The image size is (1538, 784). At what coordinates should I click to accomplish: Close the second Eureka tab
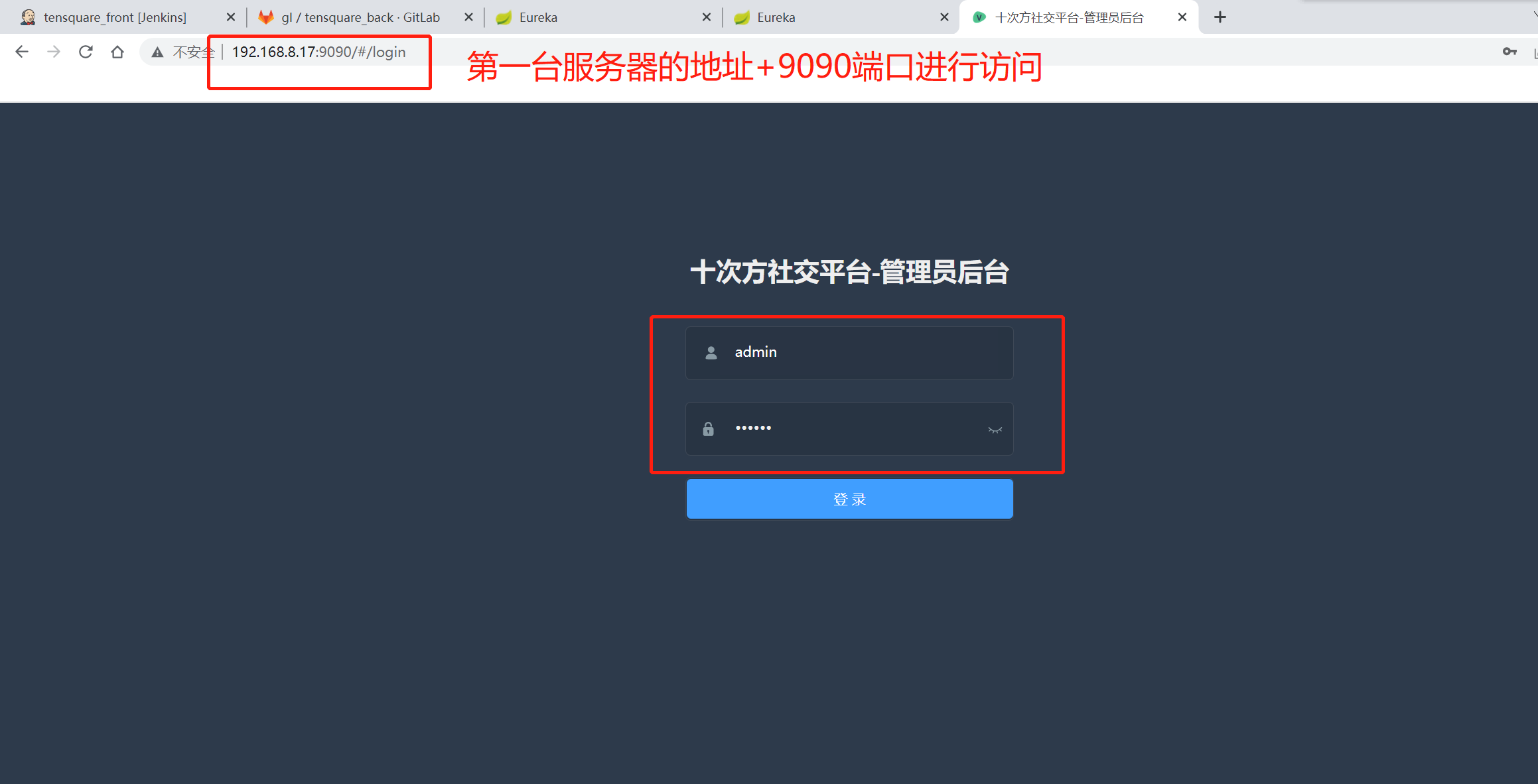[x=944, y=17]
